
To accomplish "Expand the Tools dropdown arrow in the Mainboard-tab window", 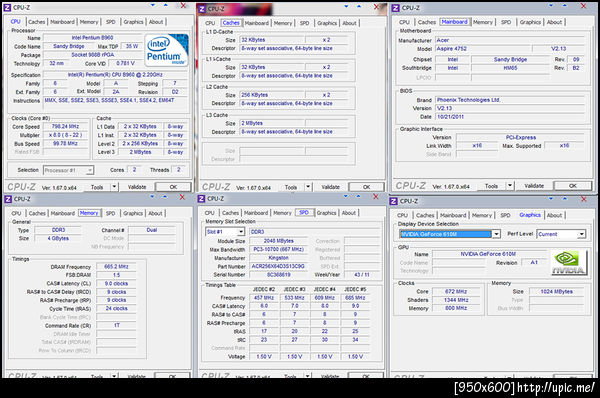I will click(510, 186).
